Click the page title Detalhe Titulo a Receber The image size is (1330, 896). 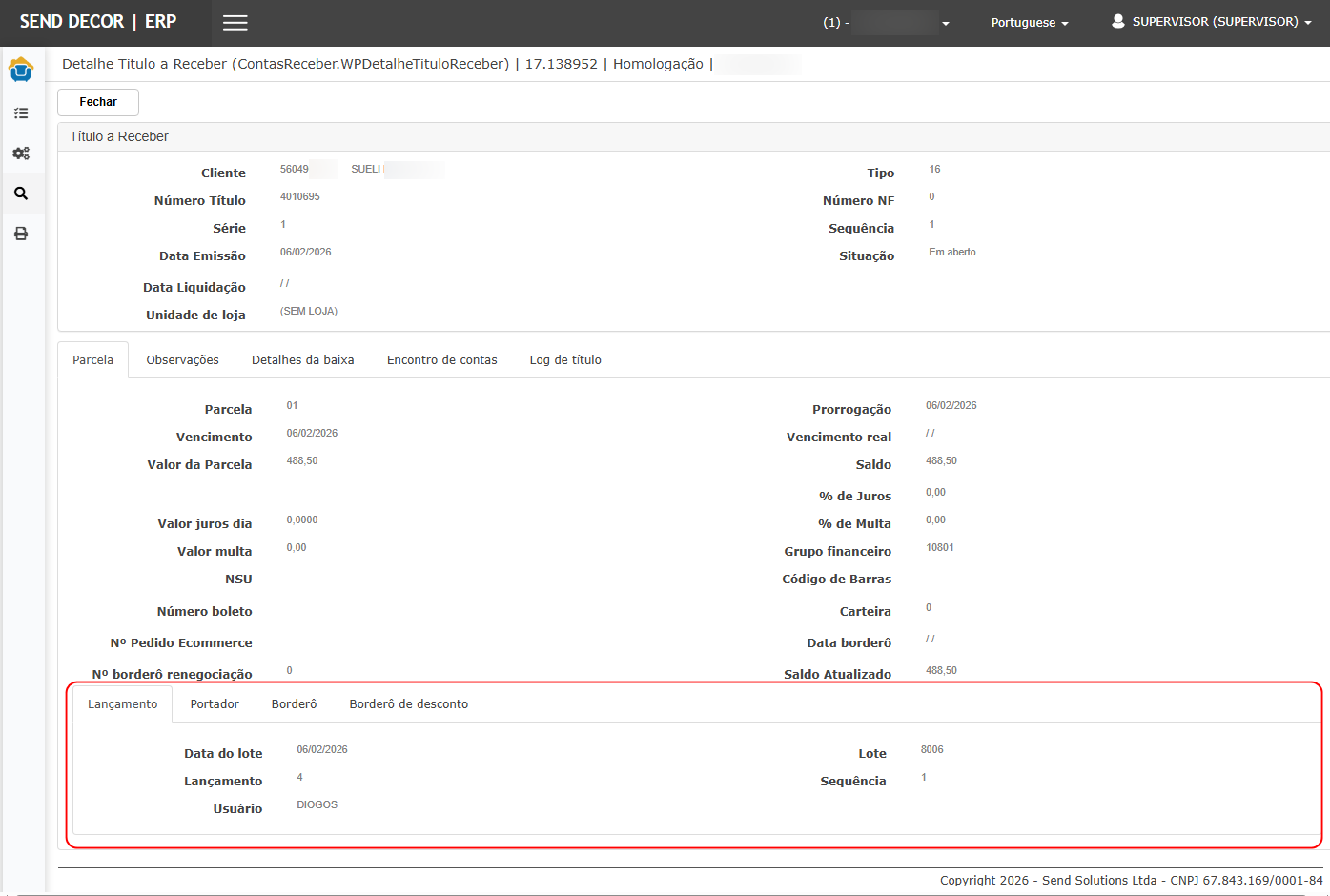pos(144,64)
